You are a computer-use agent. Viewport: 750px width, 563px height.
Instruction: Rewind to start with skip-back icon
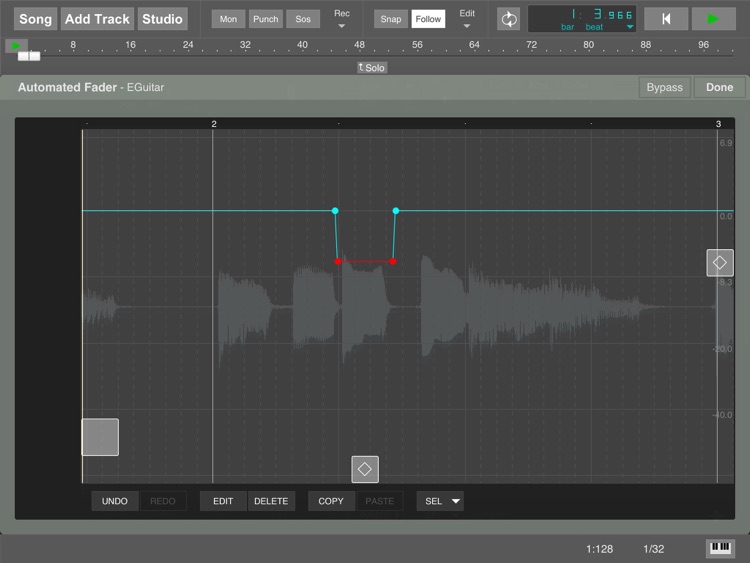click(x=666, y=19)
